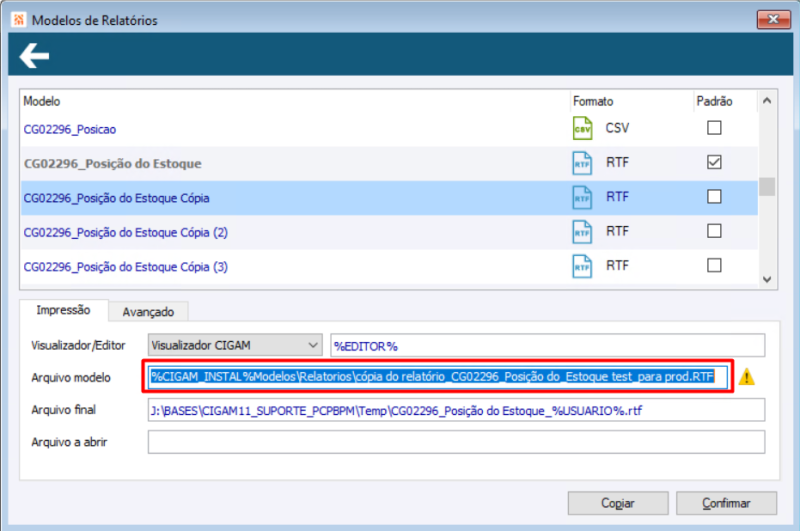The image size is (800, 531).
Task: Click the RTF format text in Cópia (3) row
Action: coord(617,265)
